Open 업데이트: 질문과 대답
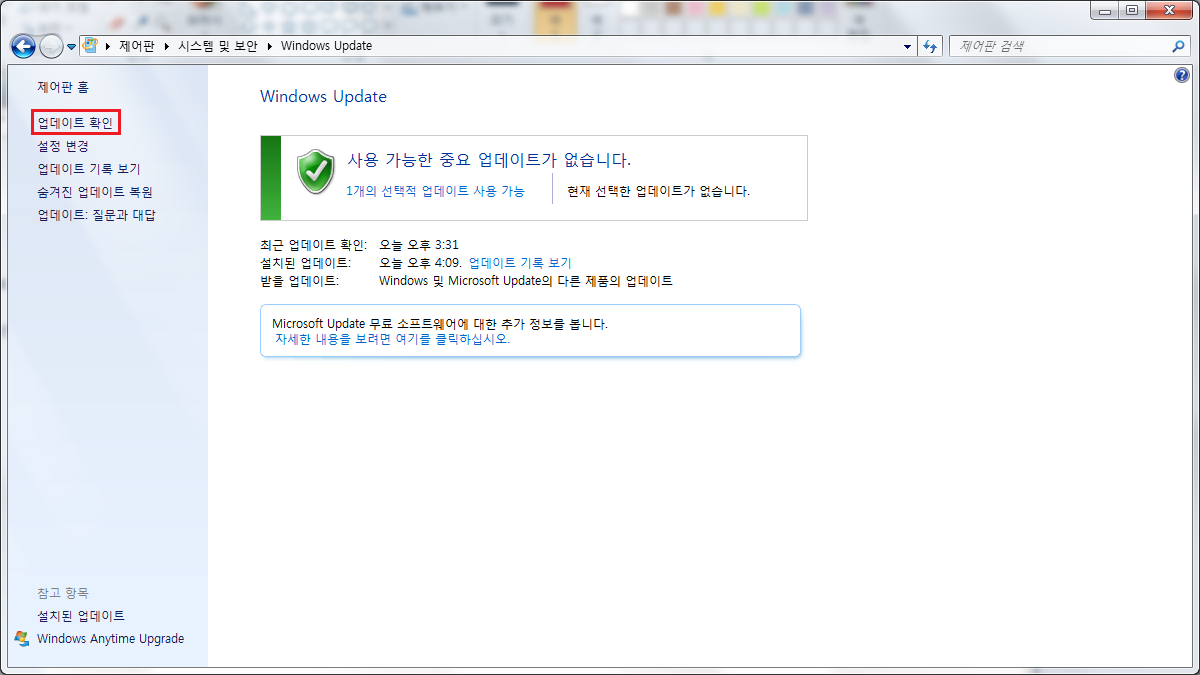 [97, 215]
